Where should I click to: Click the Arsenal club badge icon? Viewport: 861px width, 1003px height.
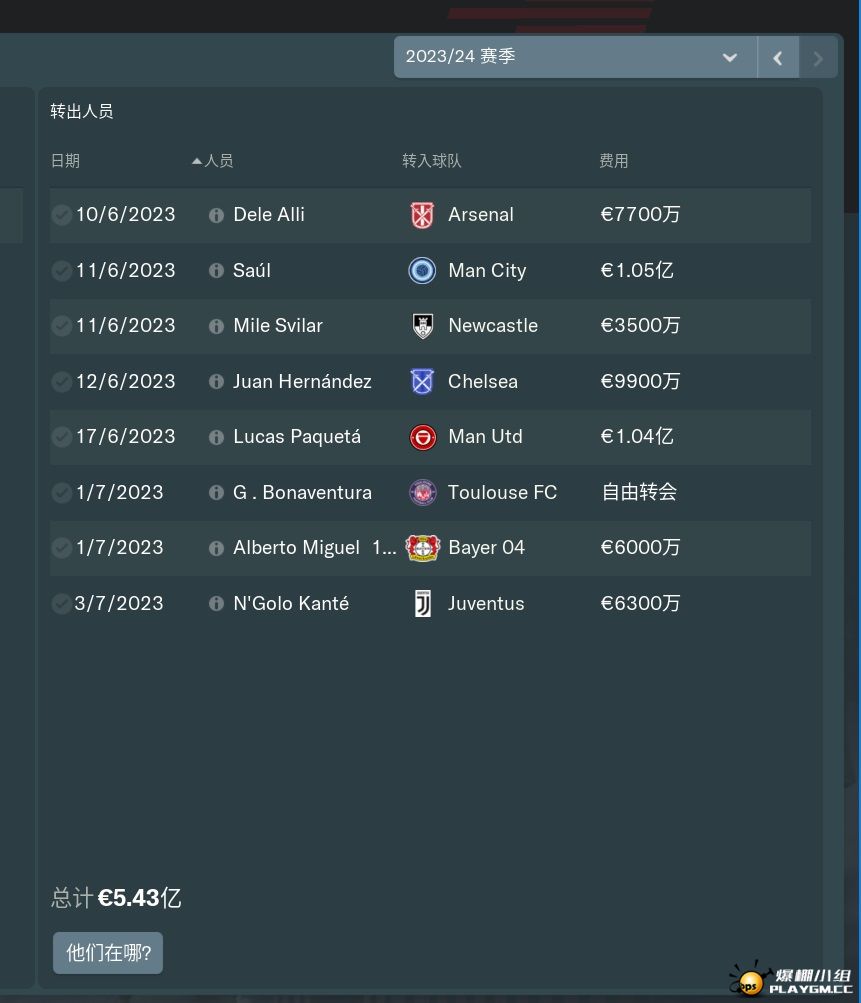pos(422,215)
